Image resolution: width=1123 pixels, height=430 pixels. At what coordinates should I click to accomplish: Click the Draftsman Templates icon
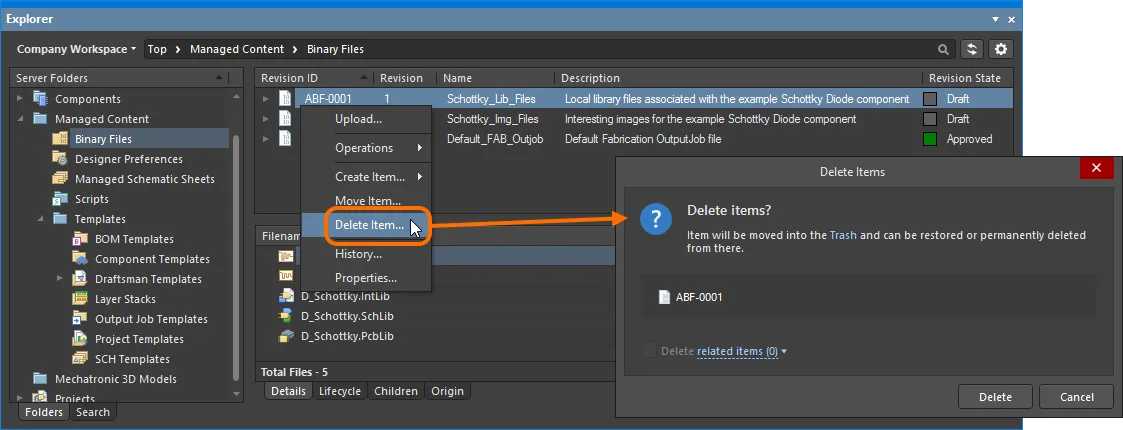click(x=81, y=280)
